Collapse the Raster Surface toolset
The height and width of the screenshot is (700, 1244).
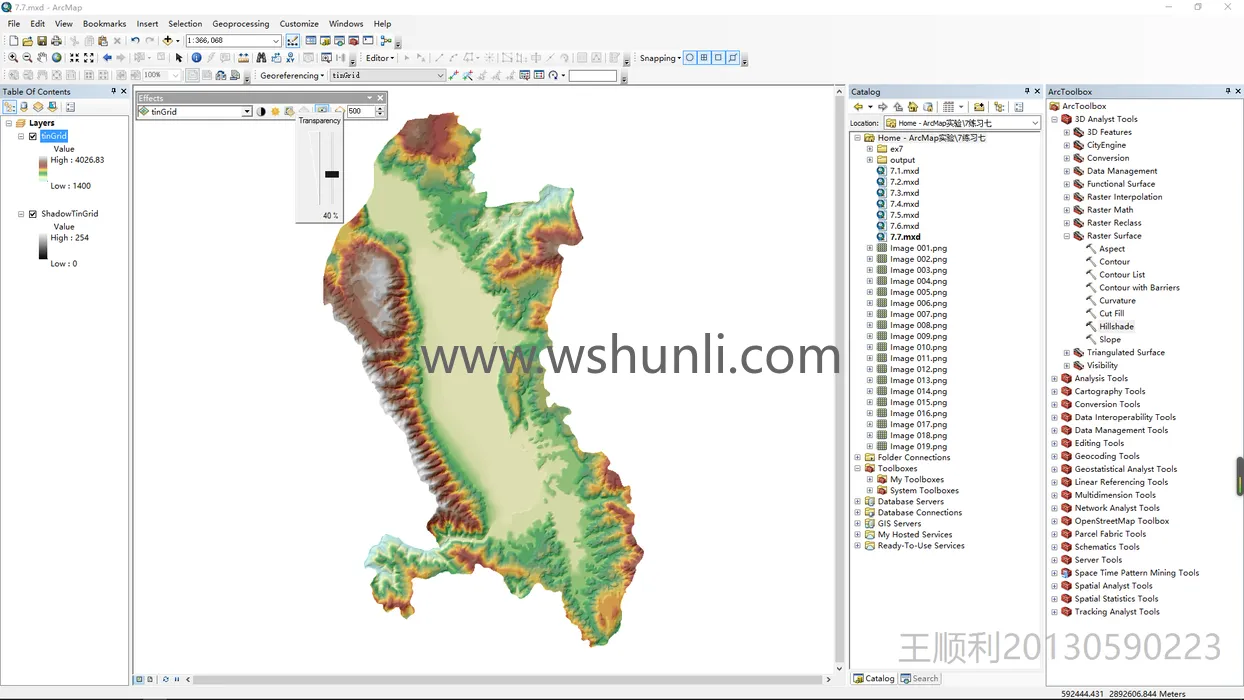coord(1067,236)
